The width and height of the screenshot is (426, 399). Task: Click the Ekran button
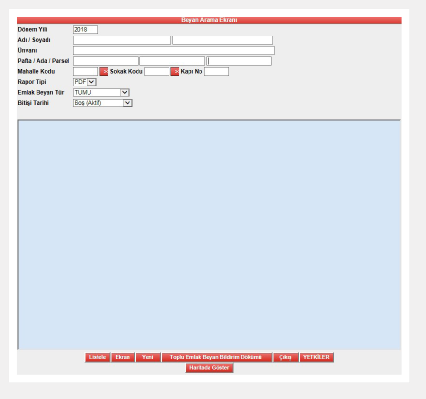click(123, 357)
